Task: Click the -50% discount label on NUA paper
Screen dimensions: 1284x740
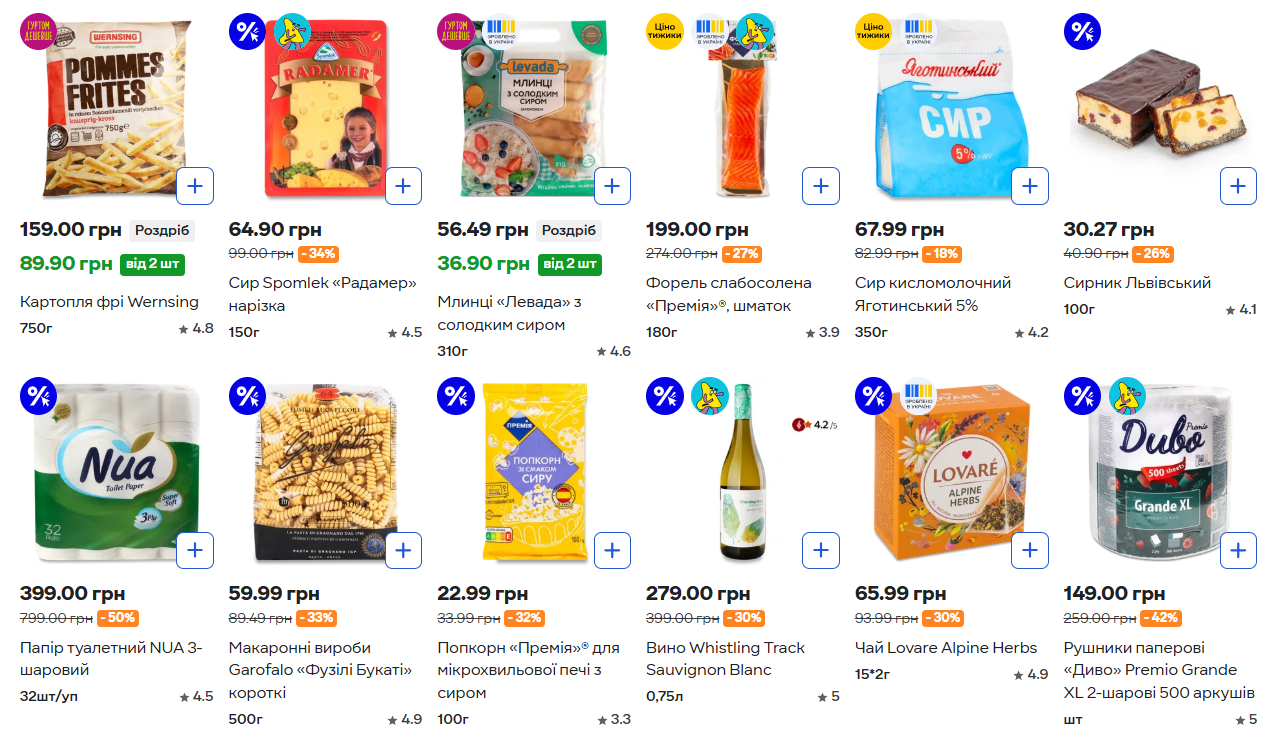Action: point(118,618)
